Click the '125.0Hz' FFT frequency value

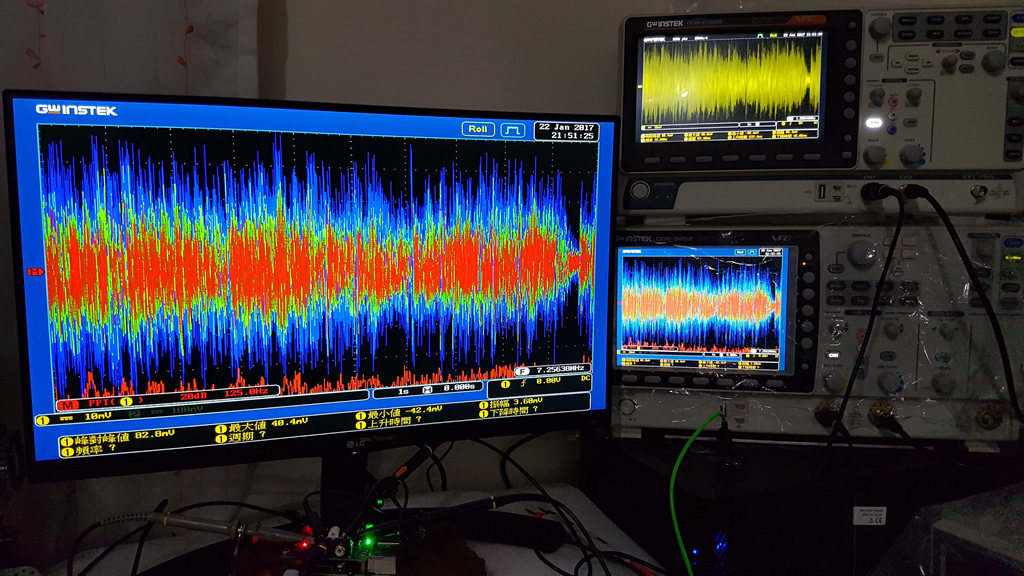[246, 392]
